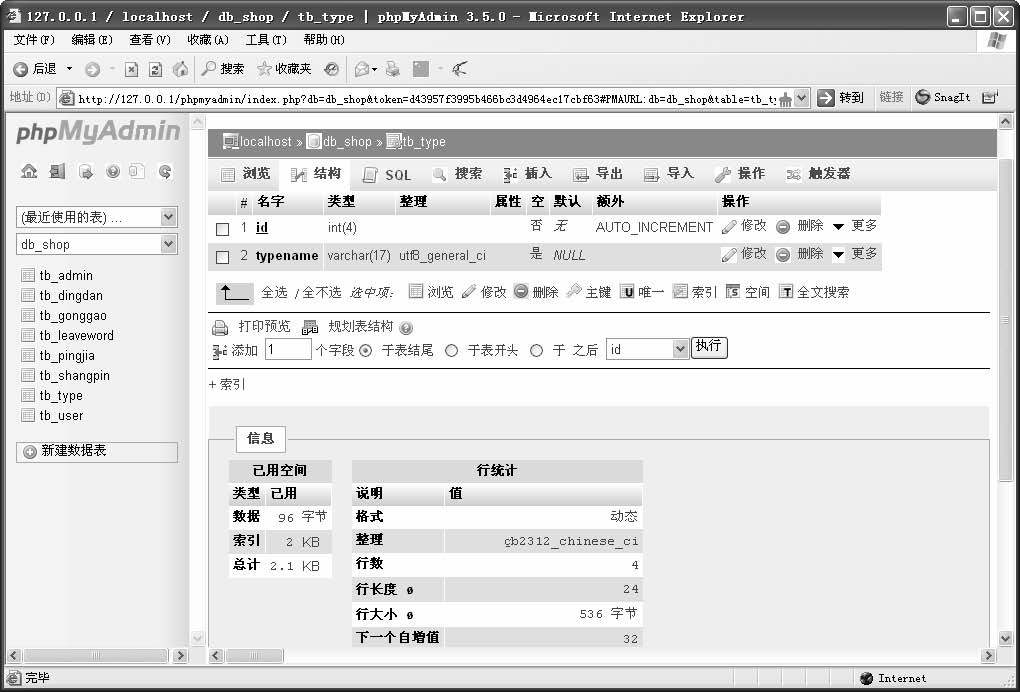Open phpMyAdmin documentation help icon
The width and height of the screenshot is (1020, 692).
tap(113, 172)
